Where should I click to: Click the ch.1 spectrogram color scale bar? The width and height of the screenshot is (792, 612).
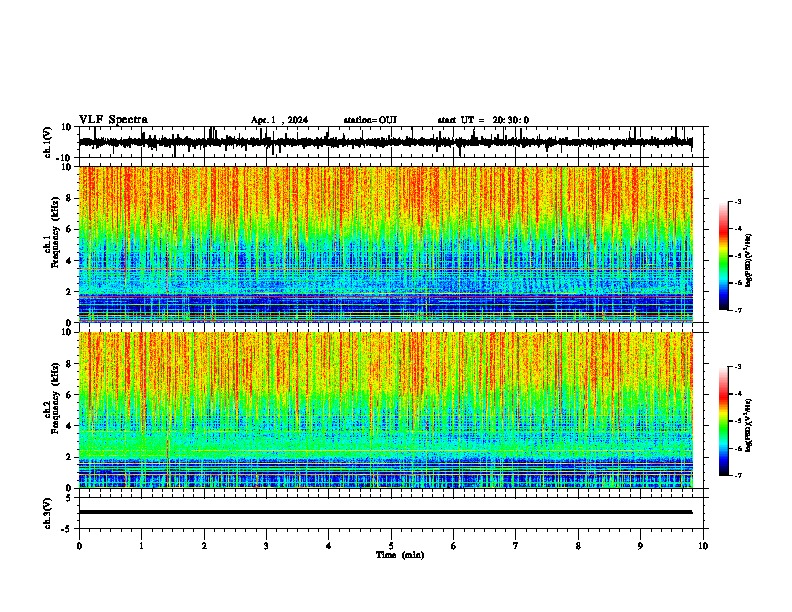click(x=724, y=256)
